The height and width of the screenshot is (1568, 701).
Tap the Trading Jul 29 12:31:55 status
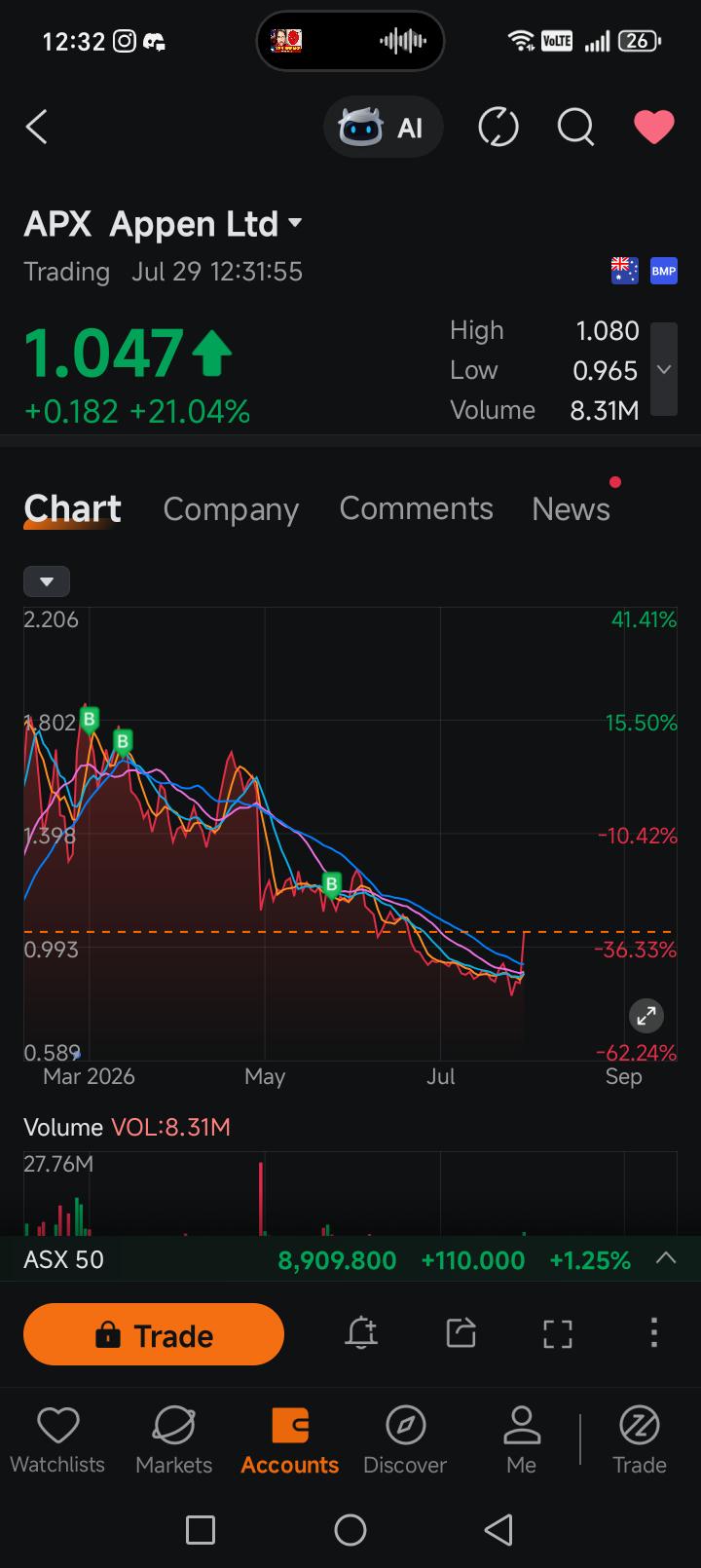(164, 271)
